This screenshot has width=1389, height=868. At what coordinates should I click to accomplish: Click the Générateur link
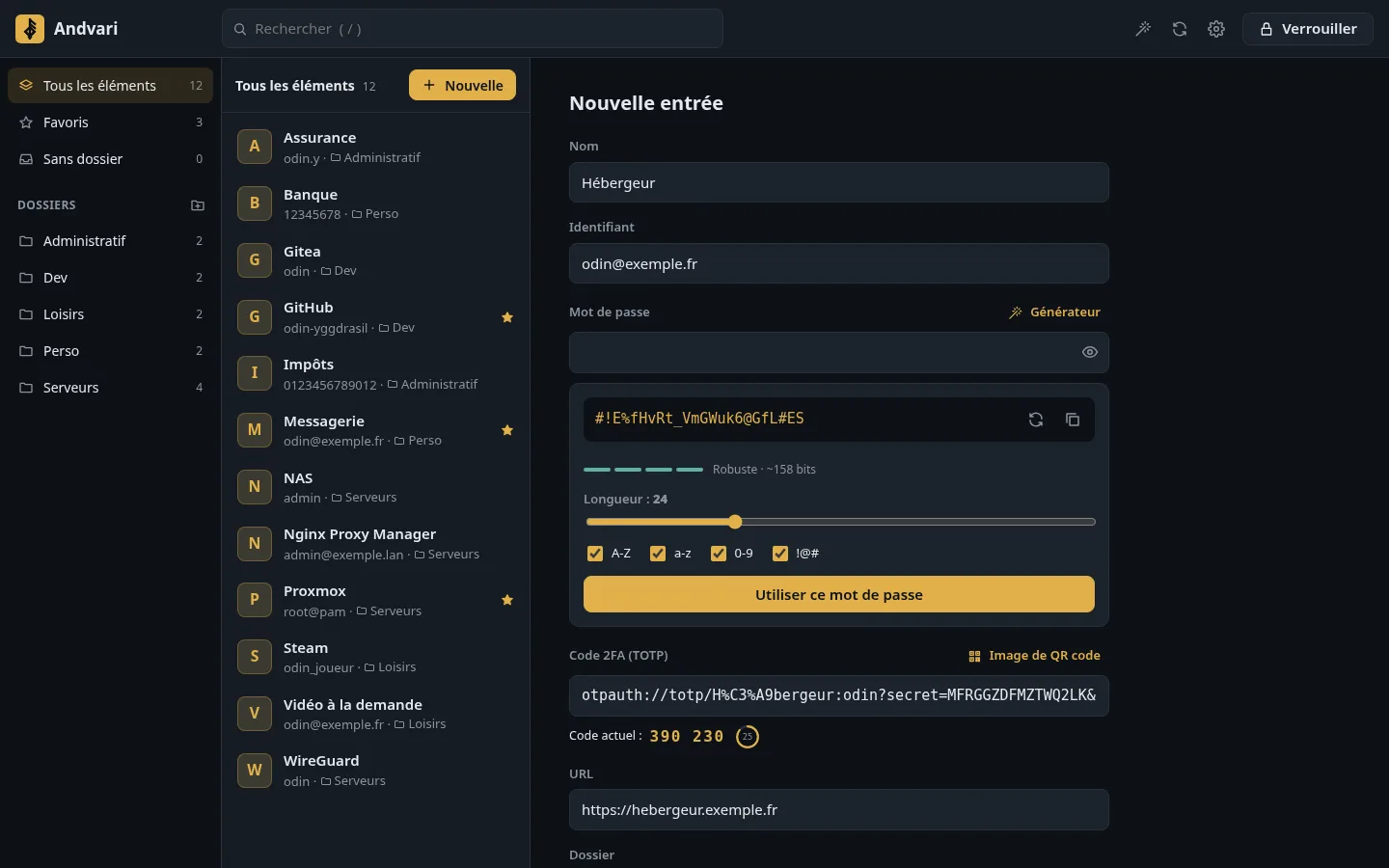click(1054, 312)
